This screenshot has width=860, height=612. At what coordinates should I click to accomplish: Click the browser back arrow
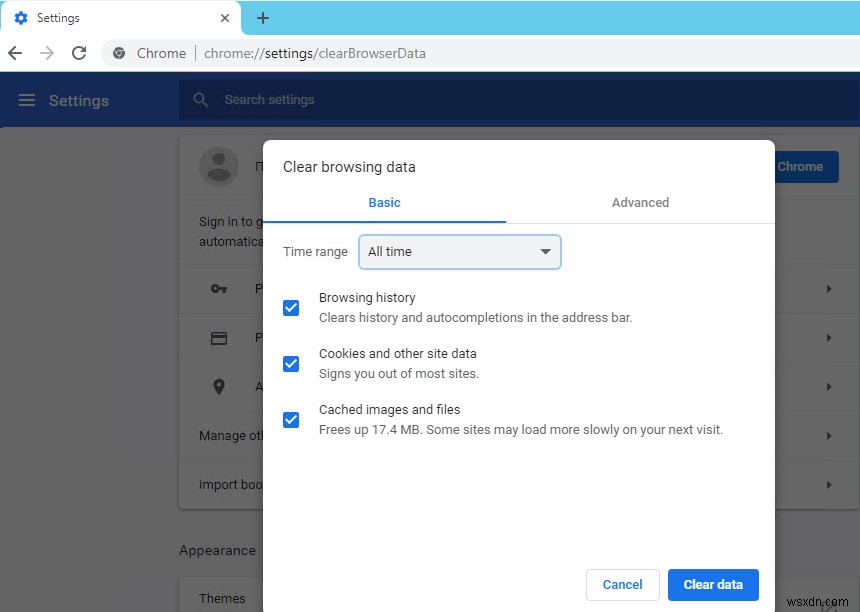14,53
